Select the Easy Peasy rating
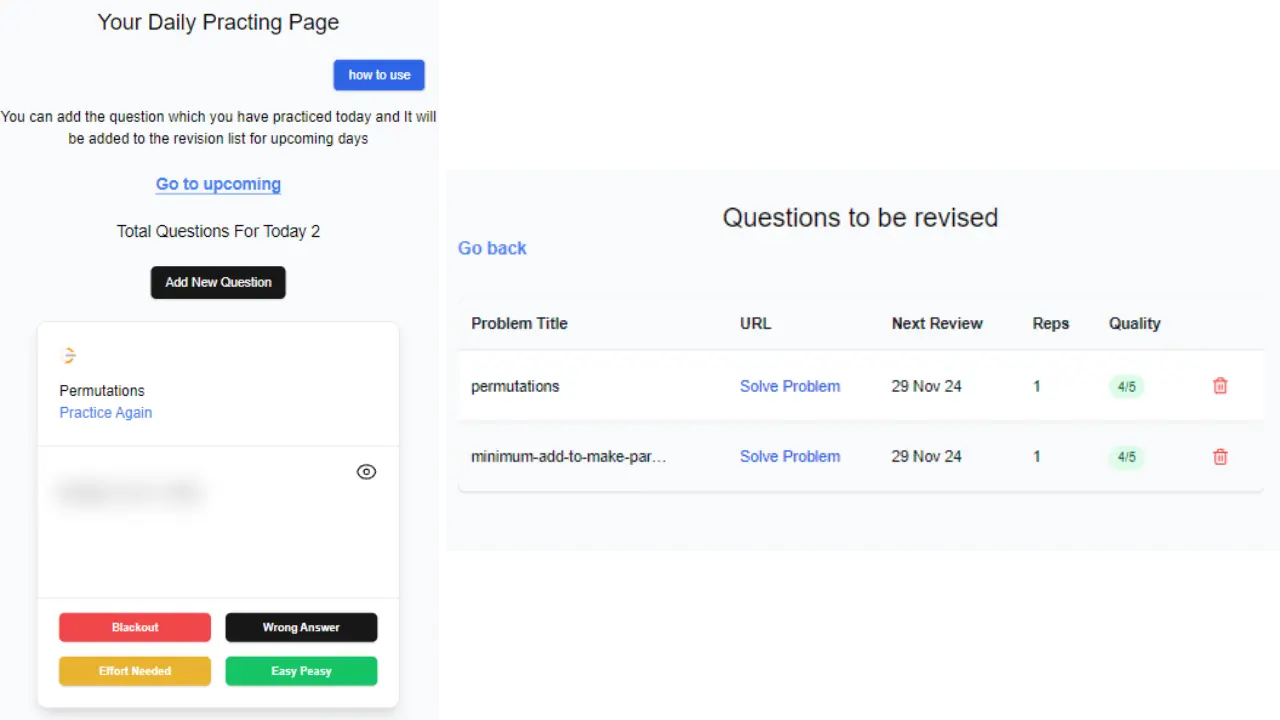 [301, 671]
